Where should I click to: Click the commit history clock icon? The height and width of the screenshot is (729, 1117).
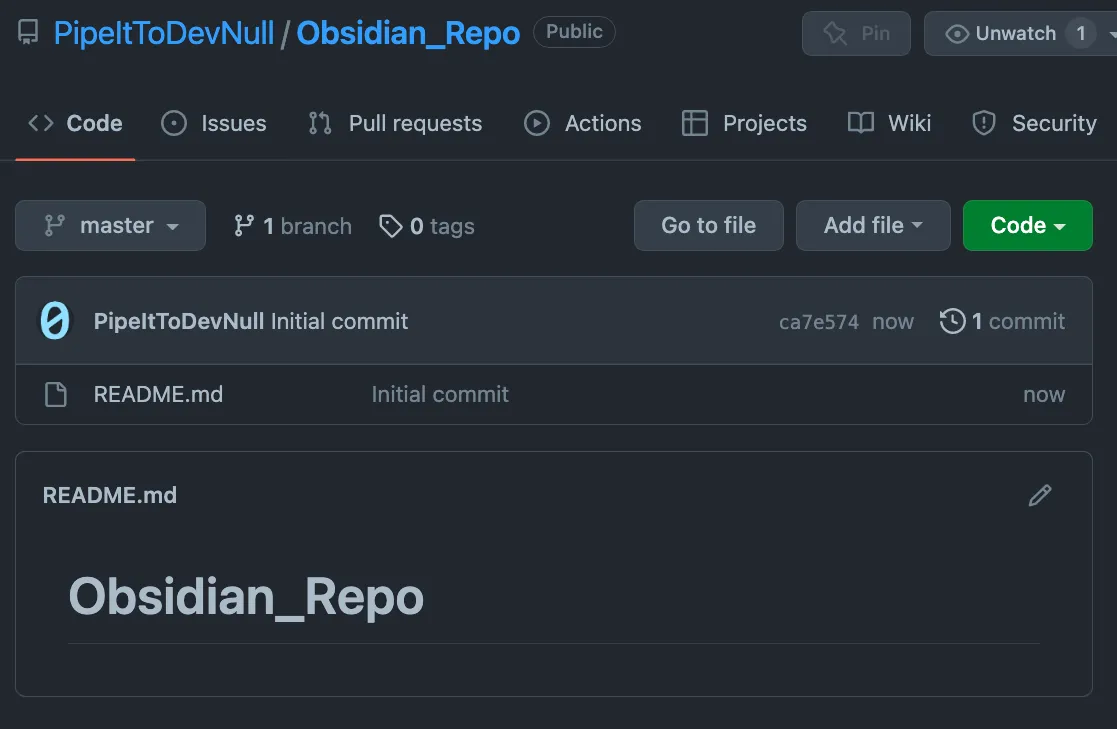point(951,321)
